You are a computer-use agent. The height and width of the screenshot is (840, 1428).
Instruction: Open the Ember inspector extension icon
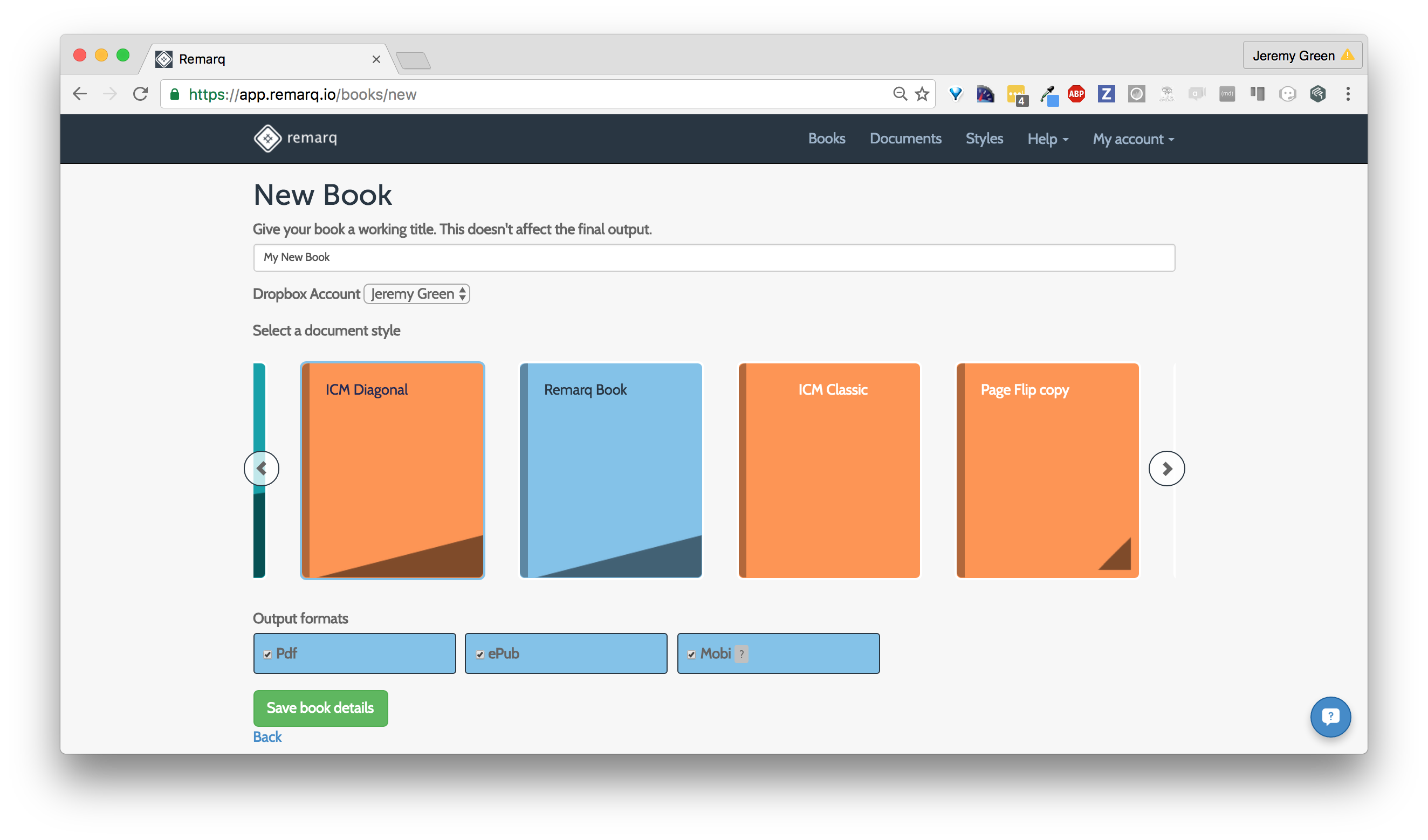tap(1167, 94)
